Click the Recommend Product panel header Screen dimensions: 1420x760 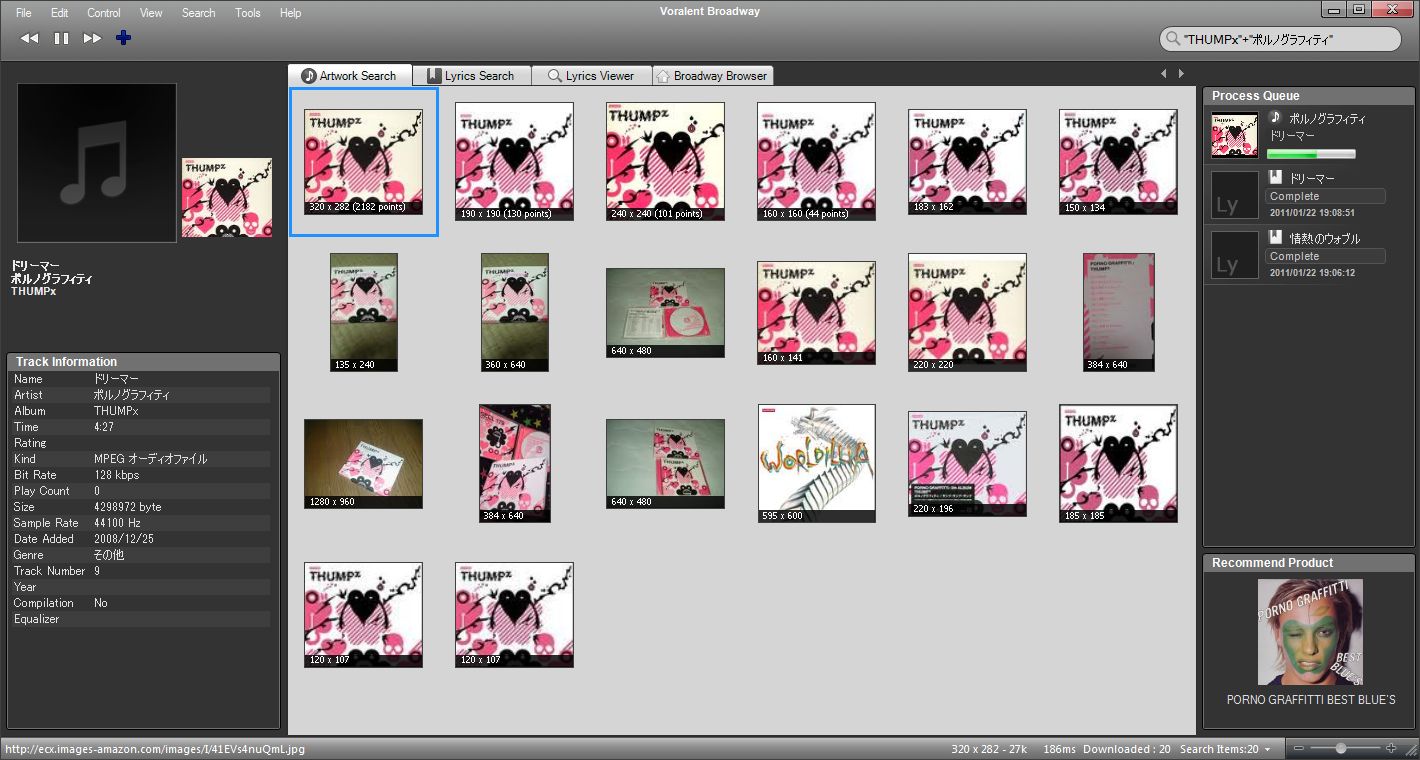[1309, 563]
